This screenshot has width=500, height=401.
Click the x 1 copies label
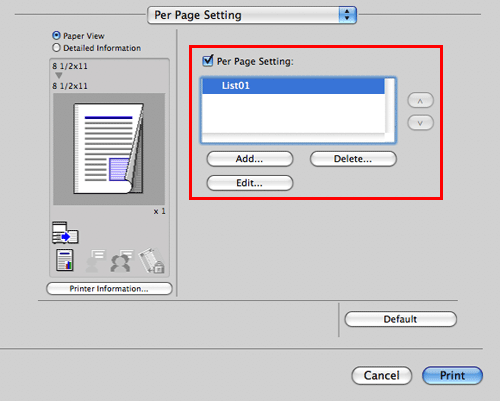point(159,211)
